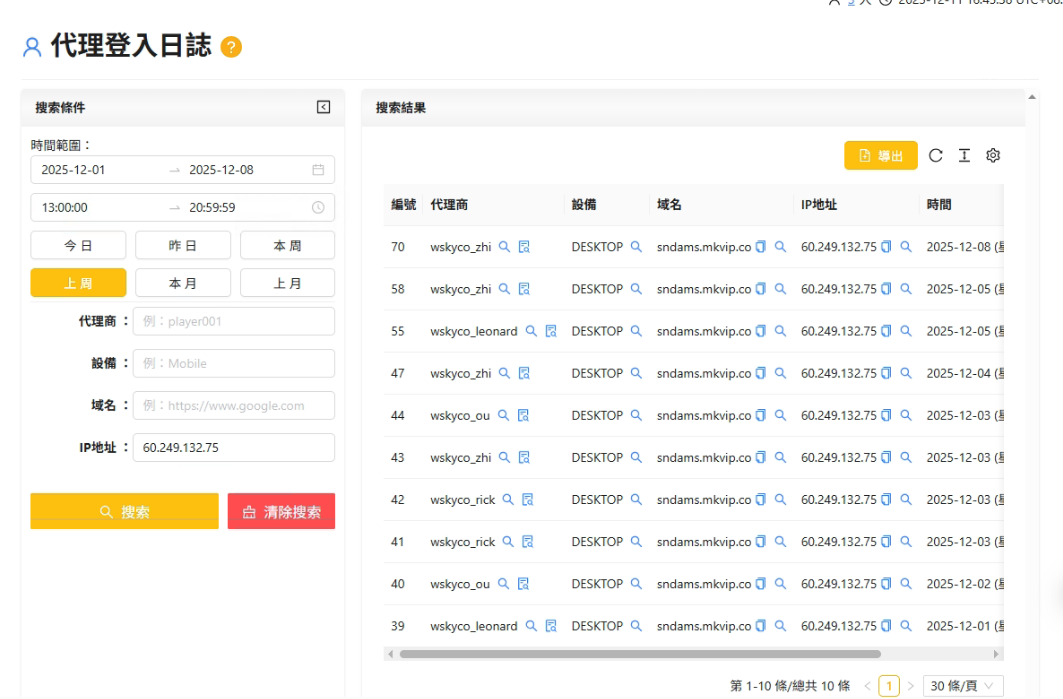Copy the domain name in row 70

(760, 247)
